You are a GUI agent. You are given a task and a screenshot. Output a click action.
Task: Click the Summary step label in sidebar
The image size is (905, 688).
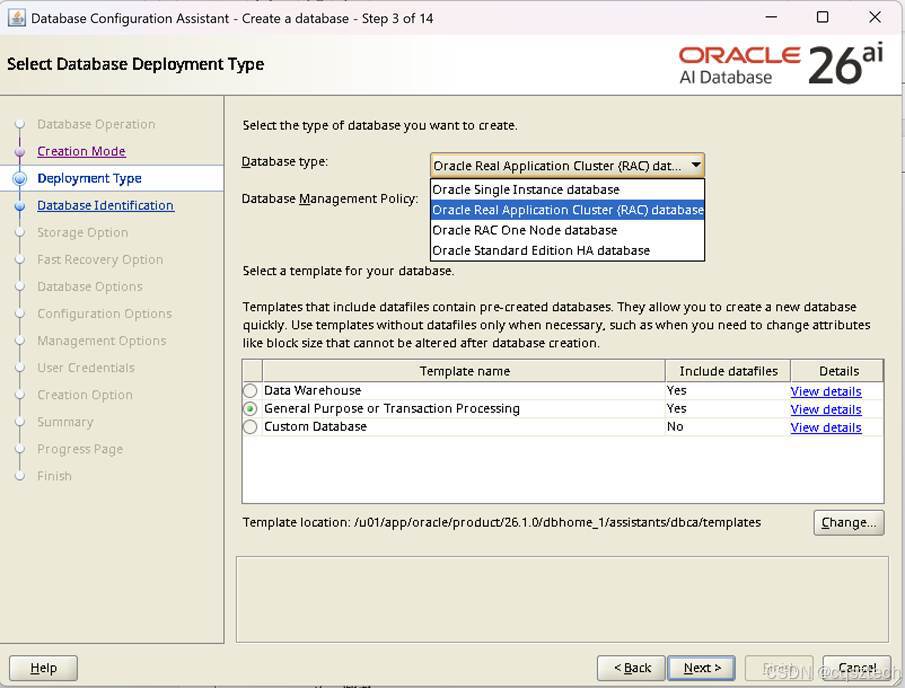[65, 422]
